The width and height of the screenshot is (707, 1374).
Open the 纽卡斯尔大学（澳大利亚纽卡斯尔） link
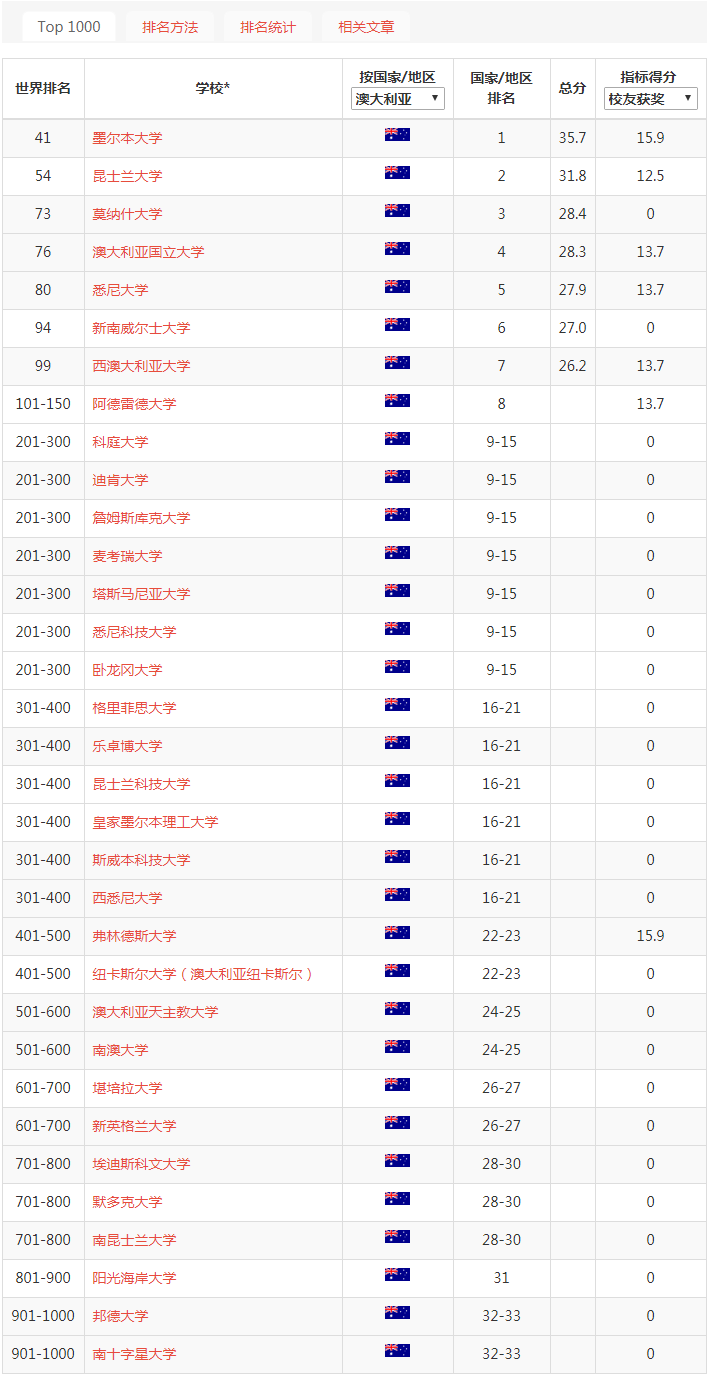point(203,974)
